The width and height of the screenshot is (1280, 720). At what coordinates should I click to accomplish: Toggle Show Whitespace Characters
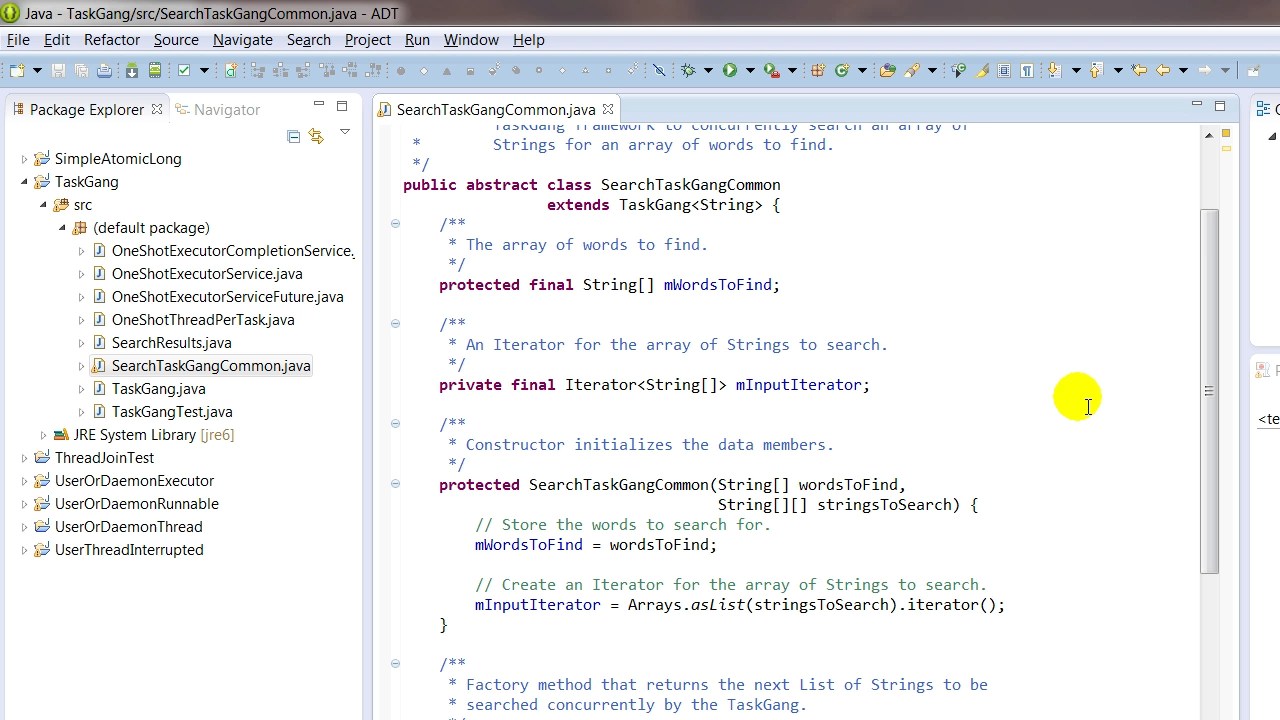1027,70
